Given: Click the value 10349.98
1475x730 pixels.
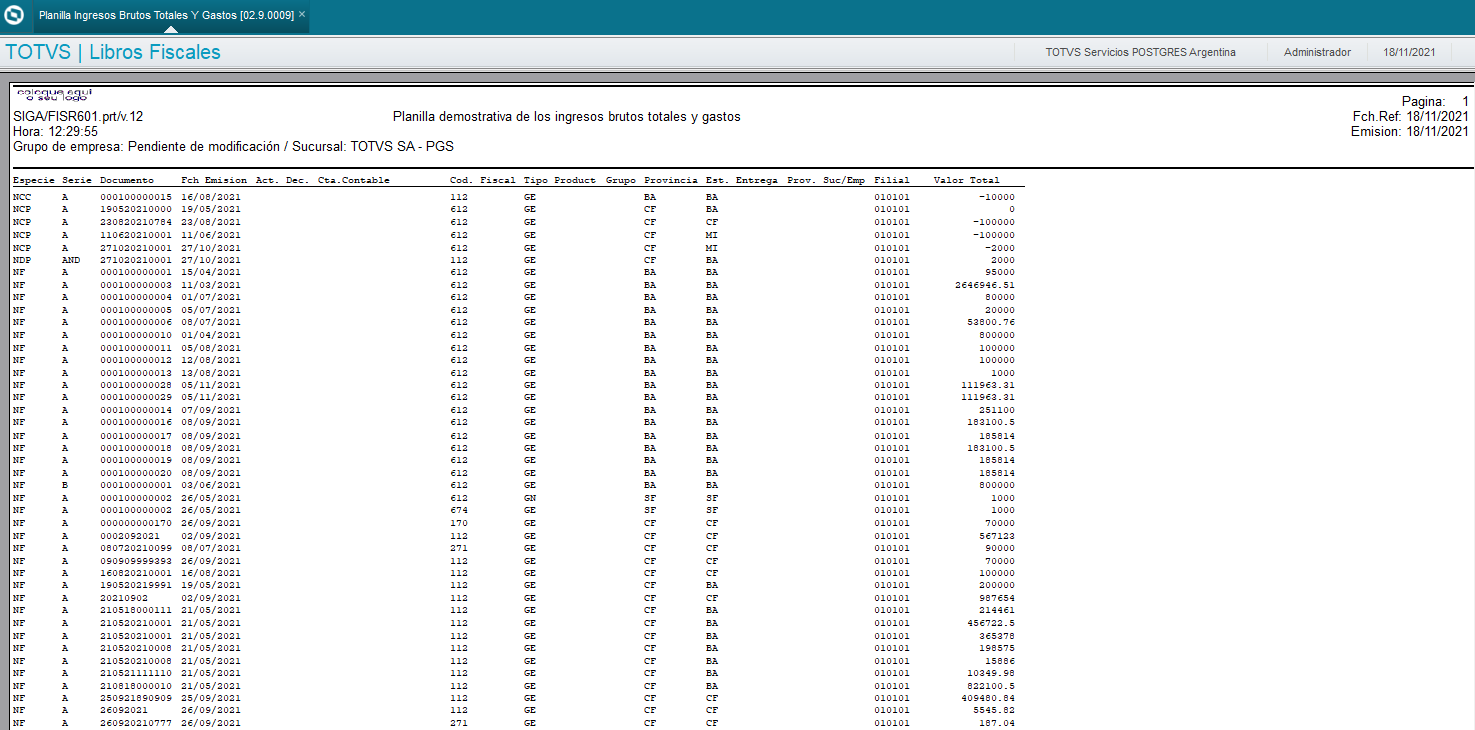Looking at the screenshot, I should (991, 673).
